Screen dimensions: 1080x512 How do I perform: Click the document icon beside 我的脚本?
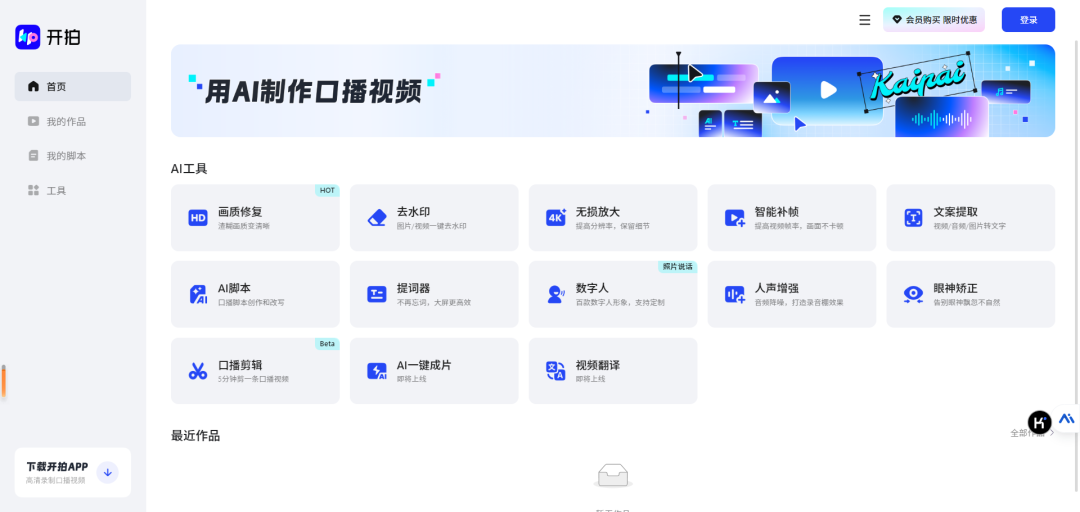coord(33,156)
